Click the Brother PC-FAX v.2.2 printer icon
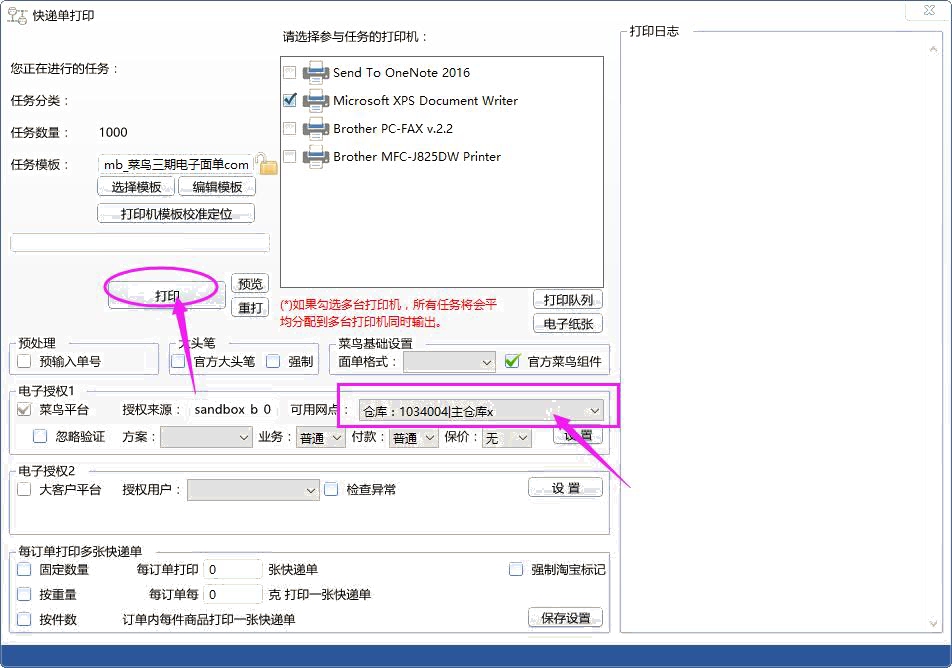 [x=316, y=128]
